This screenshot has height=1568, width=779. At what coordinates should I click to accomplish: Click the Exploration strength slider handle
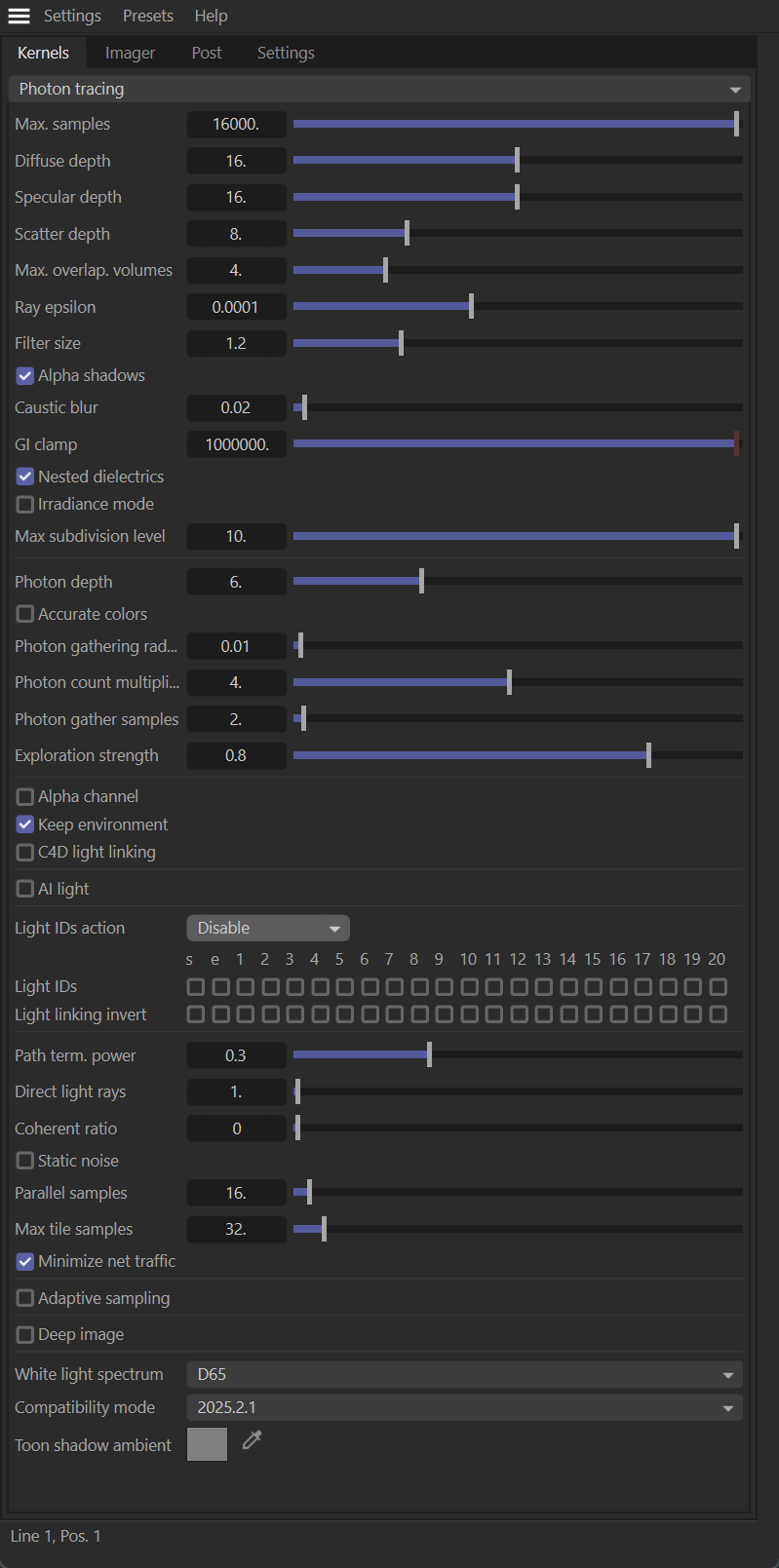coord(648,755)
